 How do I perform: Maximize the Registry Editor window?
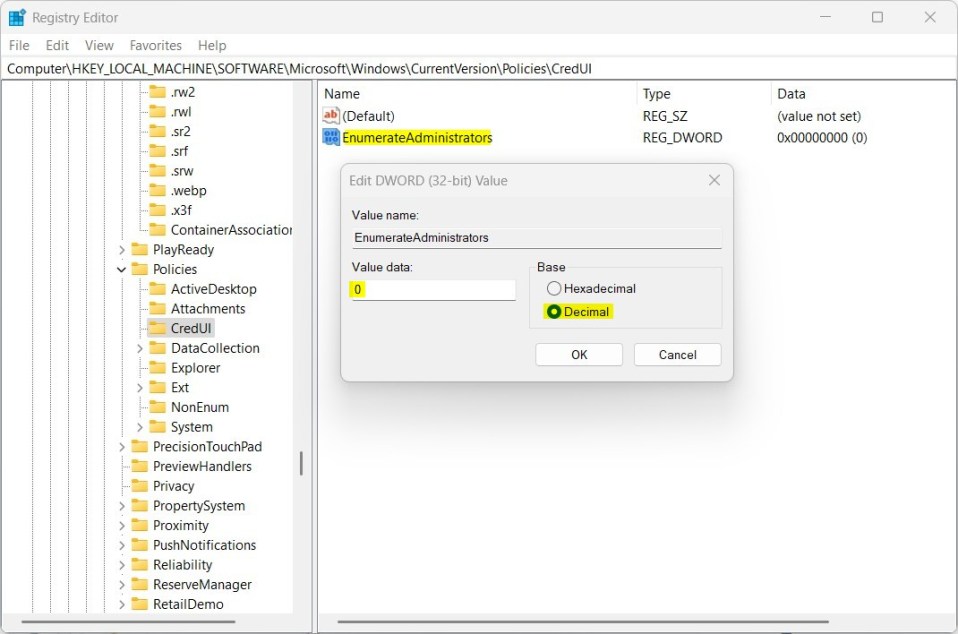(x=877, y=17)
